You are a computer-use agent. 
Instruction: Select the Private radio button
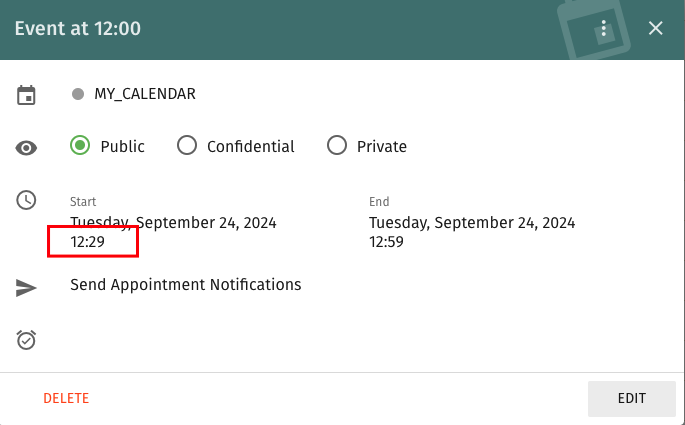click(337, 146)
